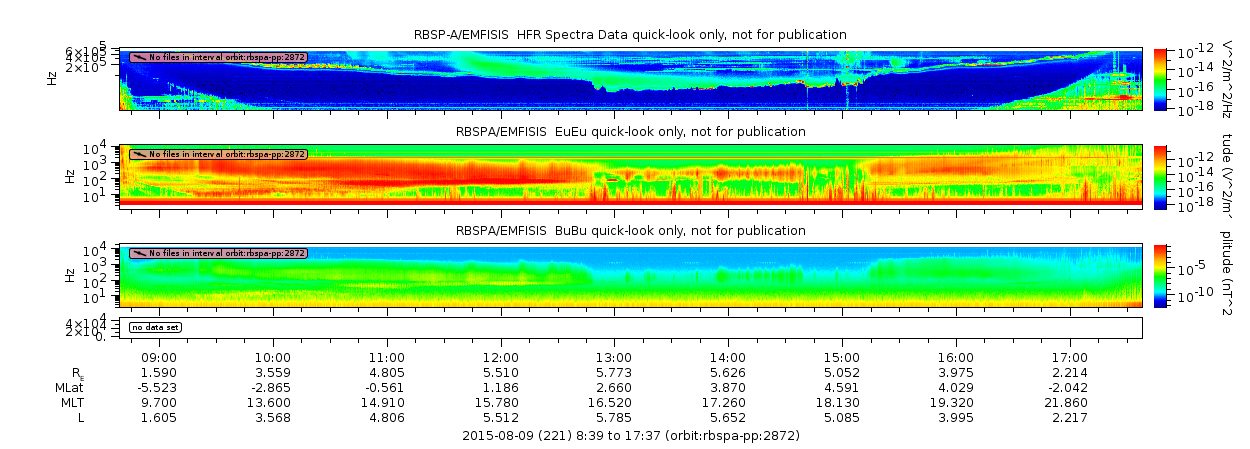Image resolution: width=1250 pixels, height=449 pixels.
Task: Click the 17:00 time axis label
Action: tap(1070, 357)
